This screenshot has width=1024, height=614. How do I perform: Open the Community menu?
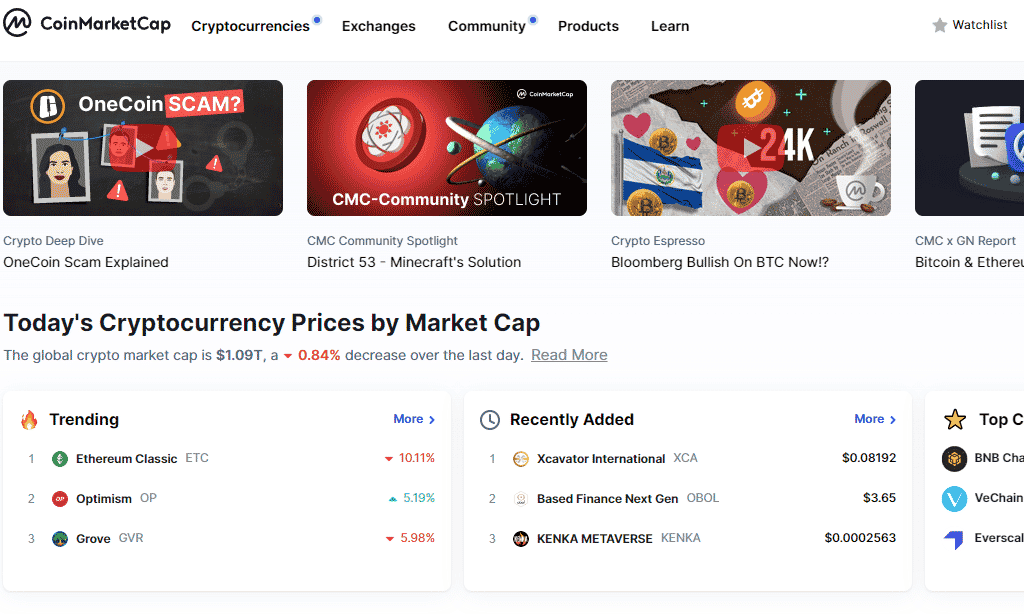click(x=486, y=26)
